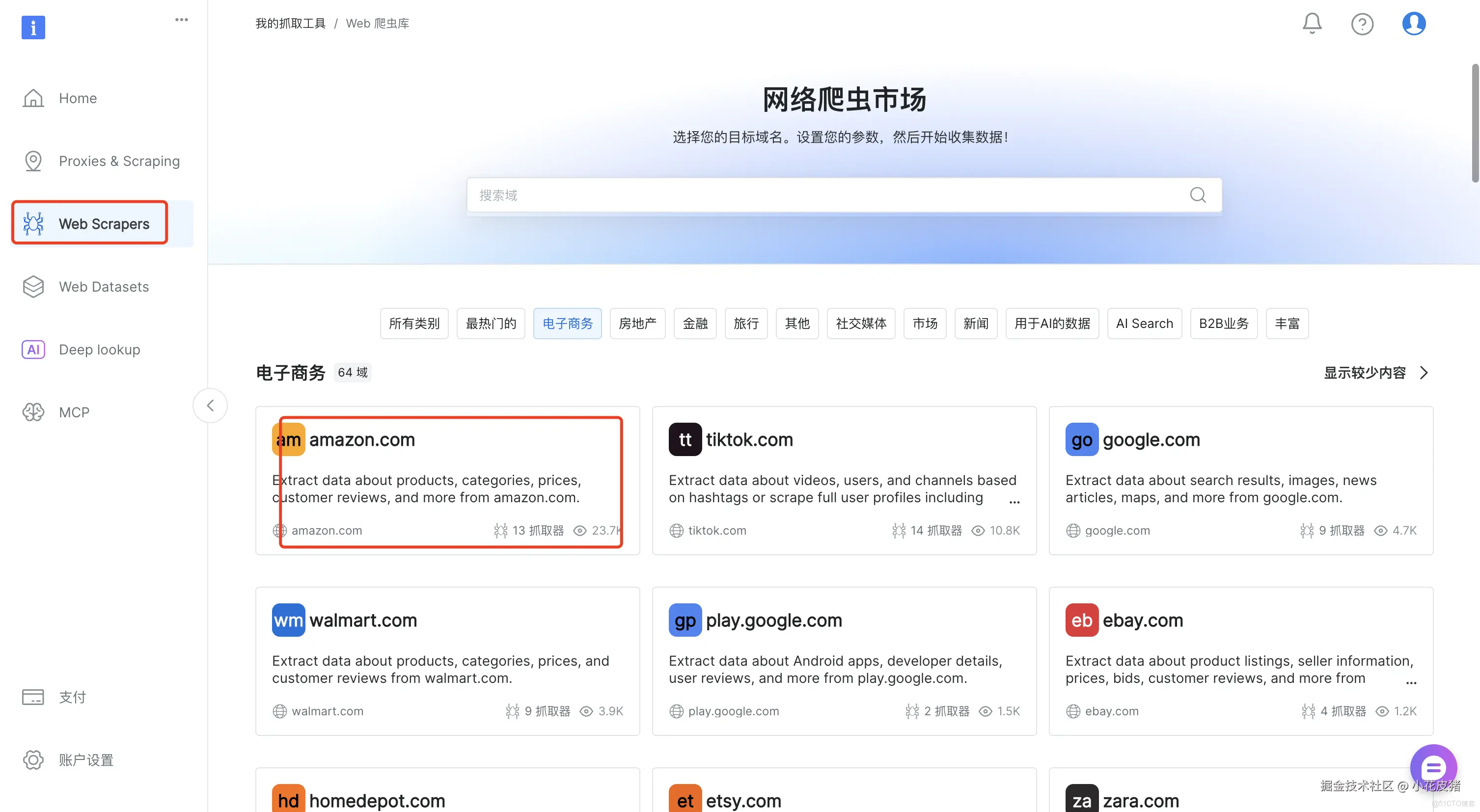Viewport: 1480px width, 812px height.
Task: Select the 房地产 category tab
Action: [x=637, y=324]
